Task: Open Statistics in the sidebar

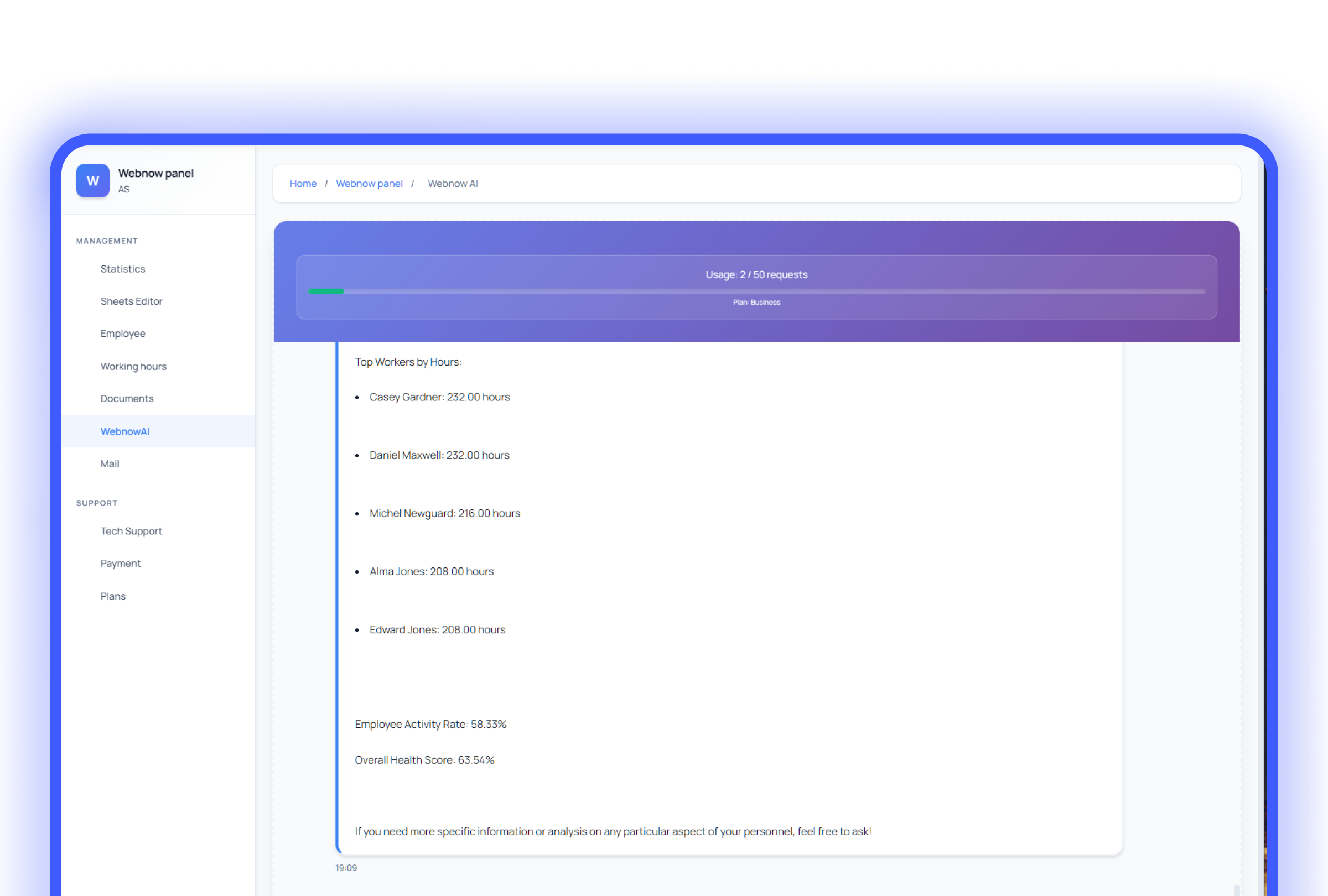Action: 123,269
